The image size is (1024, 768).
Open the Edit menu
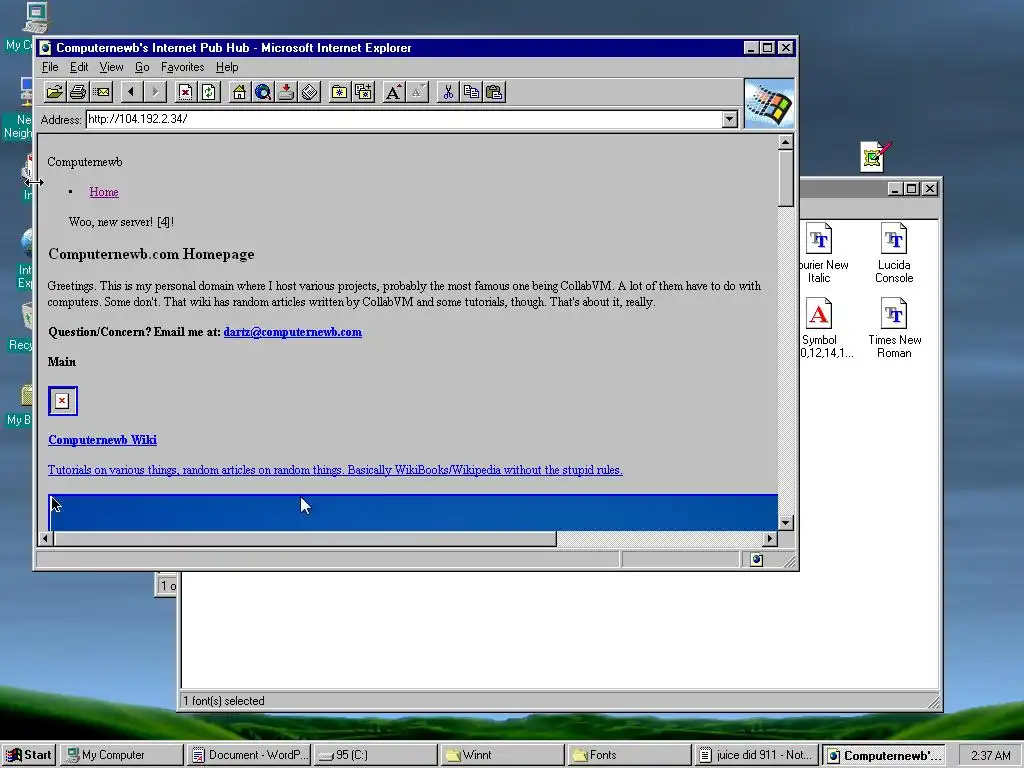coord(79,67)
